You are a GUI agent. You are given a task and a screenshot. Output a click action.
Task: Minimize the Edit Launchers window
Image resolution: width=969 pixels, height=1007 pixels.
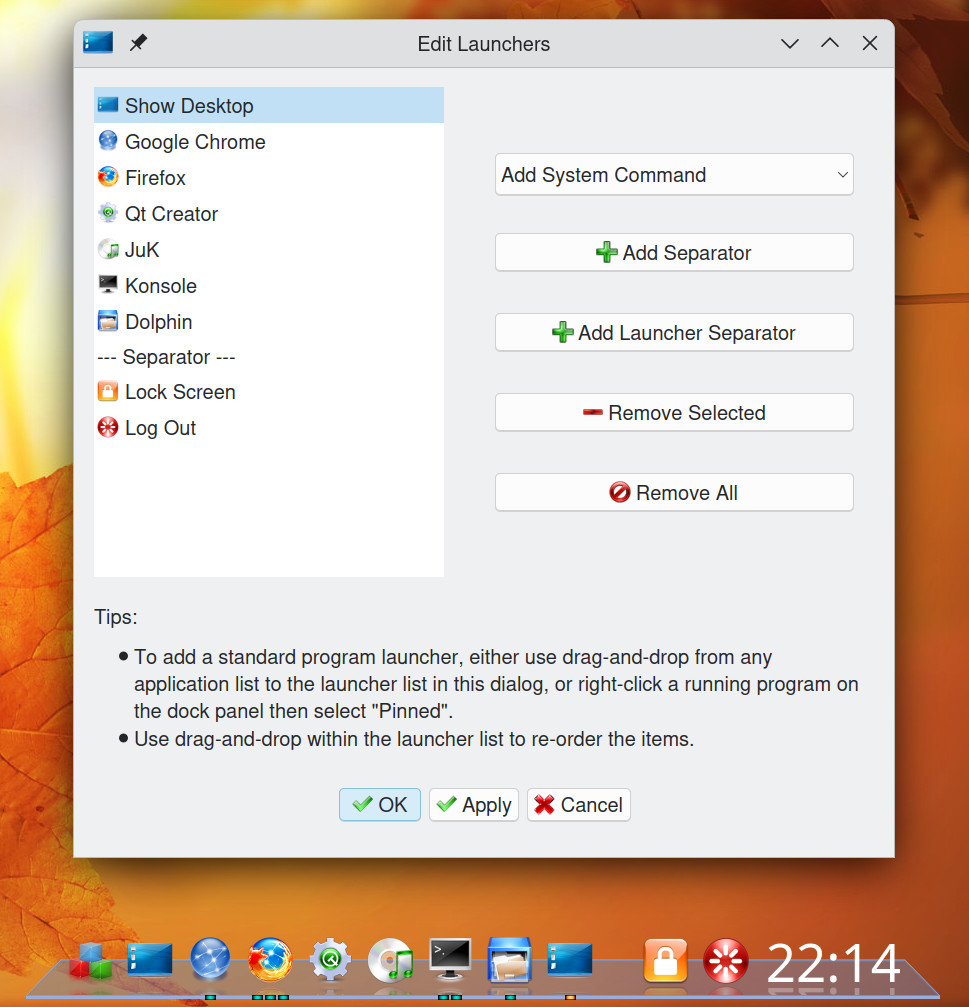tap(790, 43)
